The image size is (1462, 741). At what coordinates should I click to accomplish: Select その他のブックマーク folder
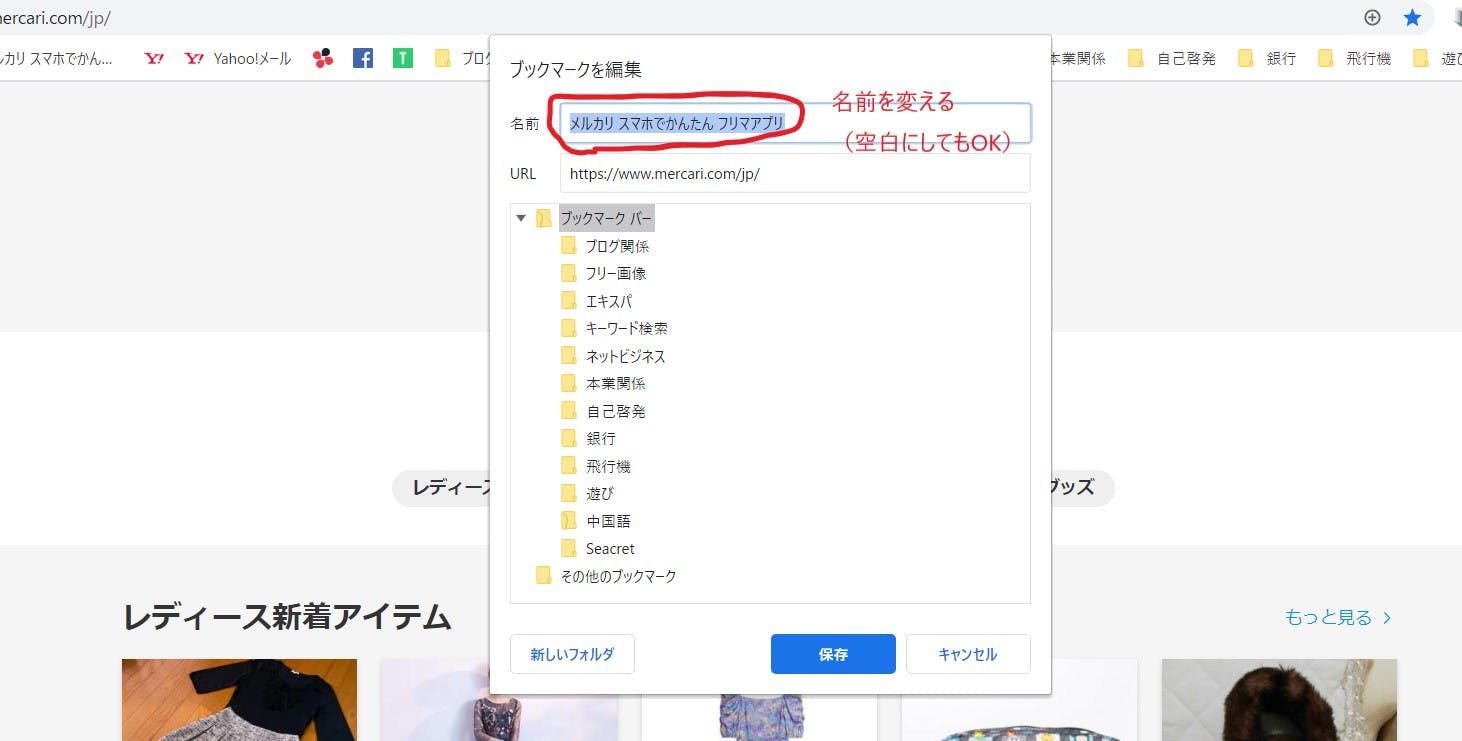pyautogui.click(x=617, y=576)
